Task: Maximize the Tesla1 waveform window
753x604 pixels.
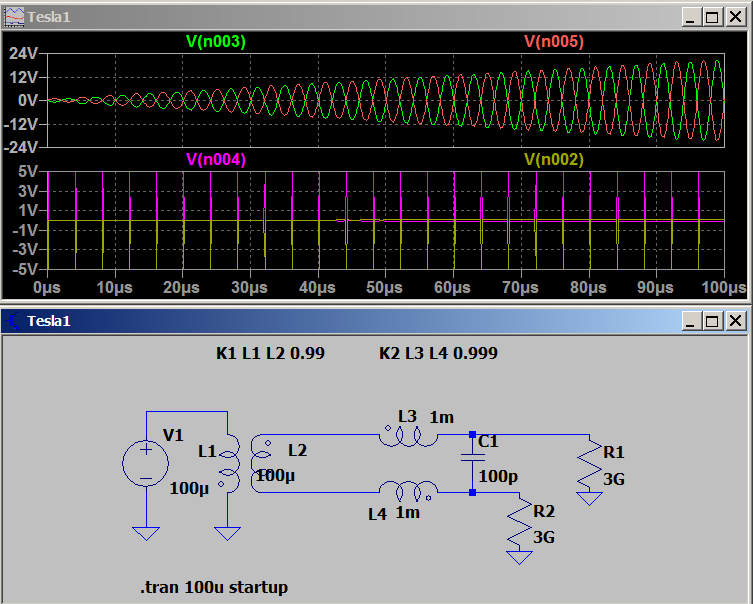Action: point(712,17)
